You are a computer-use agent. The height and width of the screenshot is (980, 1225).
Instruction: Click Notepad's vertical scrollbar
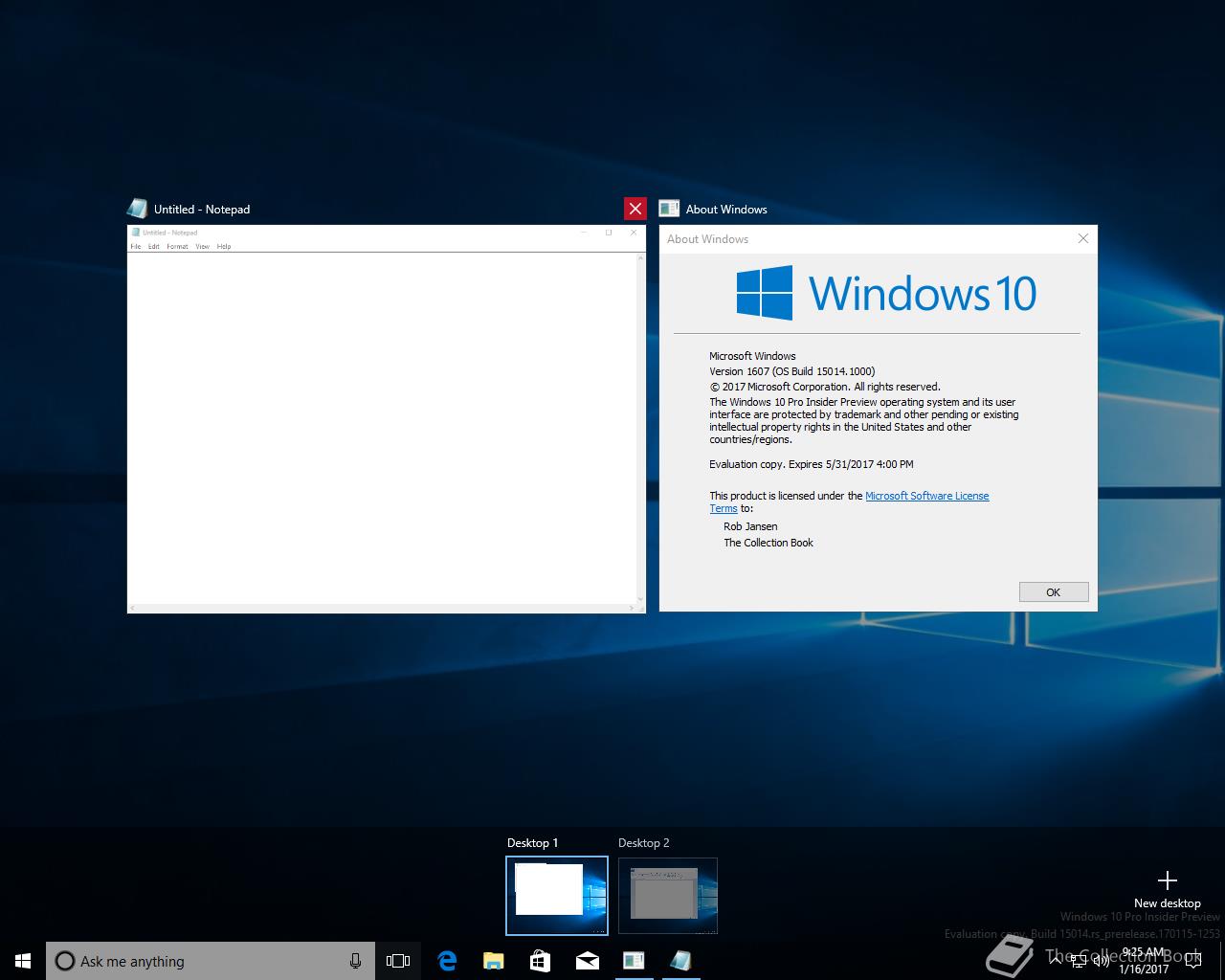point(641,429)
